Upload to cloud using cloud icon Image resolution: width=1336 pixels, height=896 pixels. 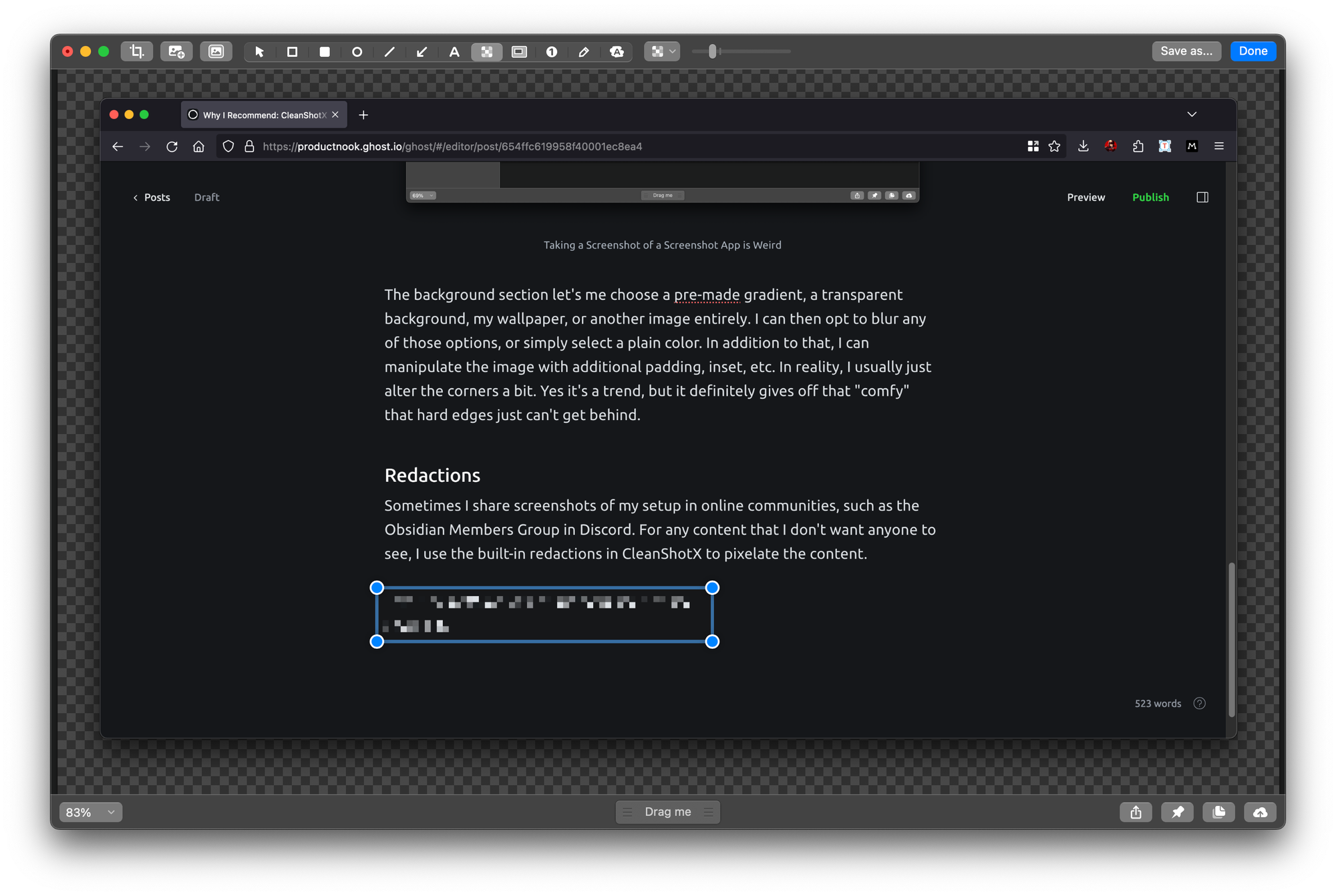click(x=1260, y=812)
